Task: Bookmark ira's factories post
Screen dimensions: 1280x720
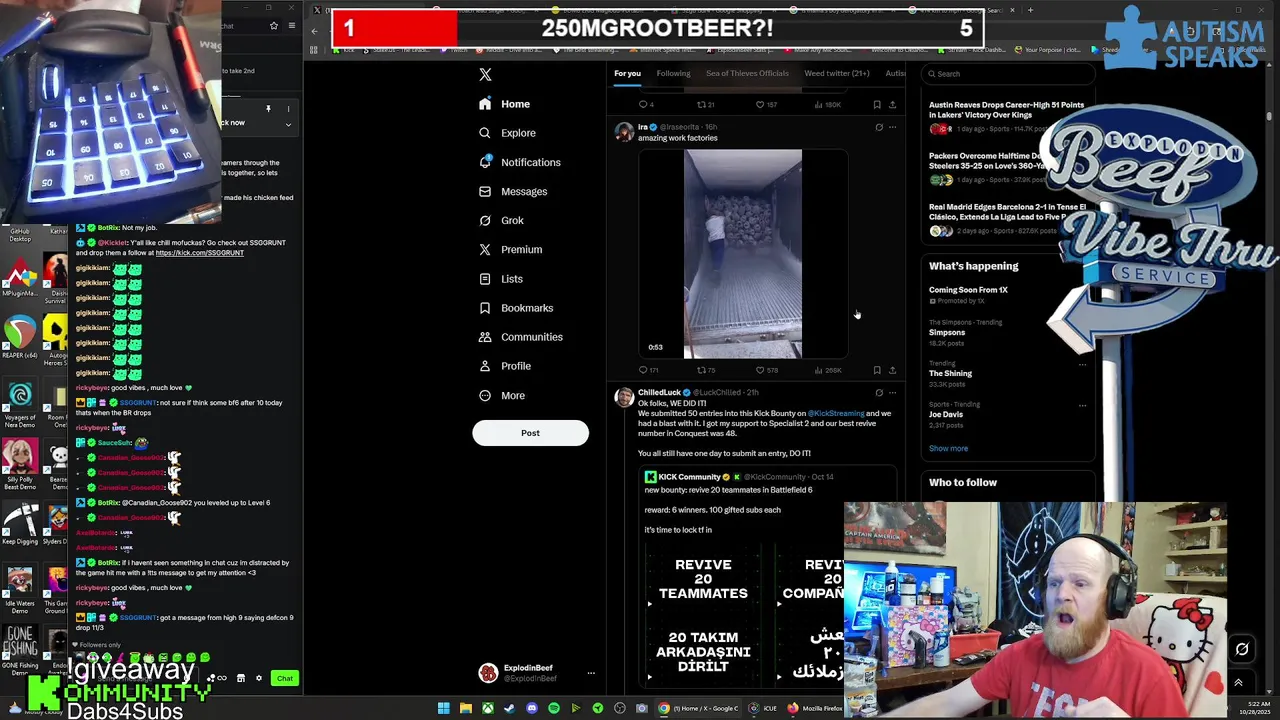Action: pyautogui.click(x=877, y=370)
